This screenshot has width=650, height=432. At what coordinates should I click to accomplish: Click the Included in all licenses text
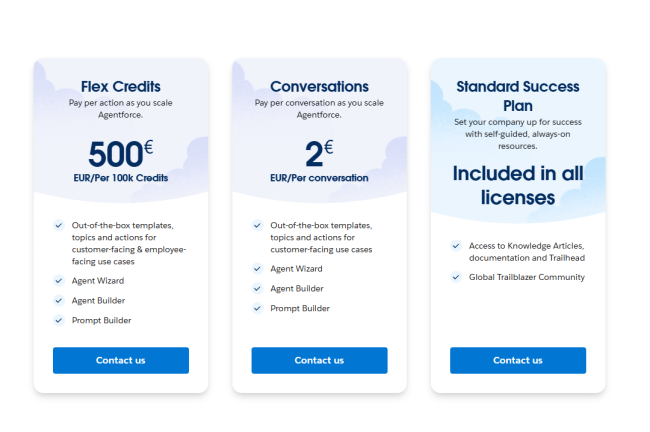[517, 185]
